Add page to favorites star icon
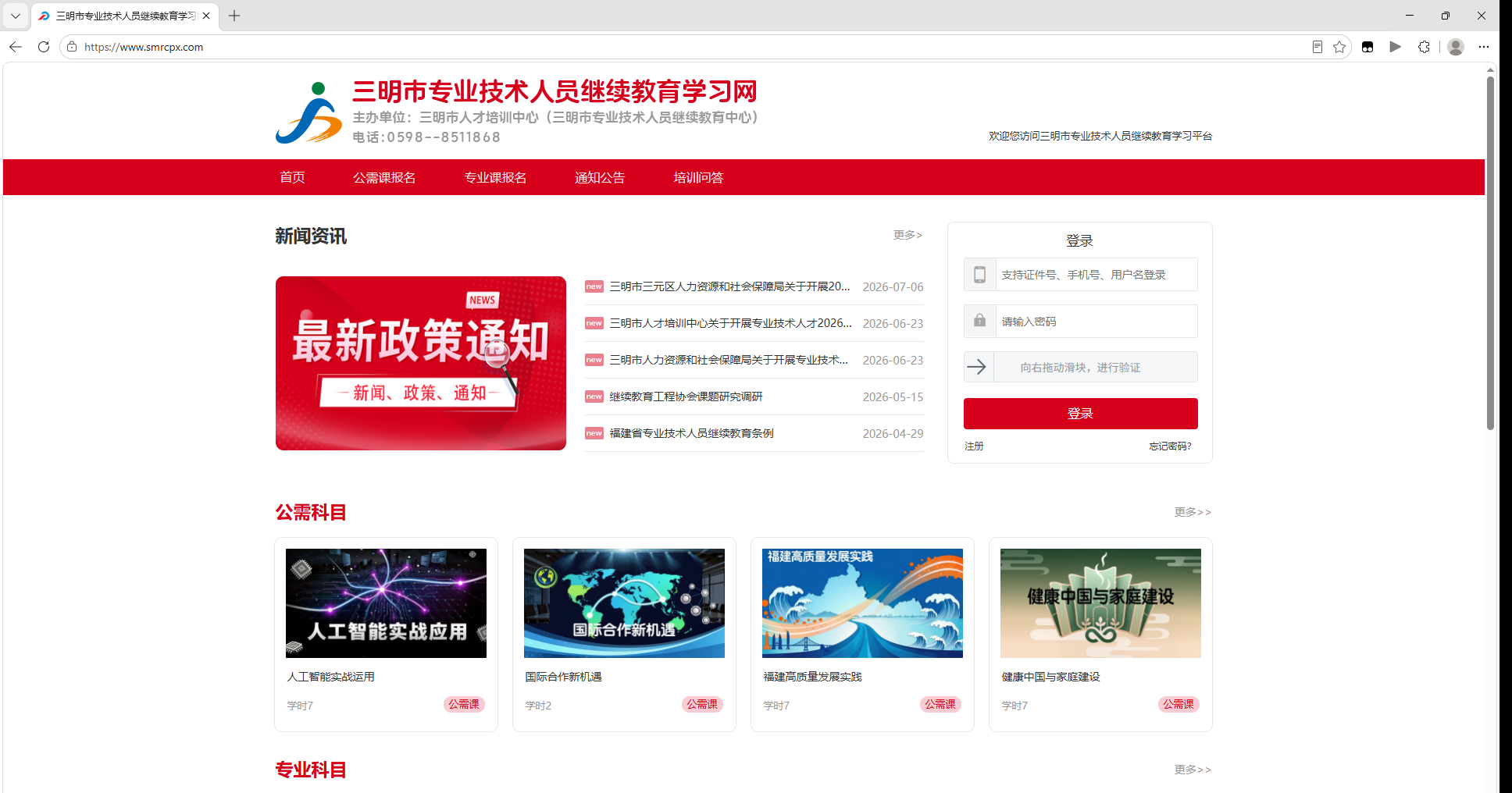 point(1339,47)
